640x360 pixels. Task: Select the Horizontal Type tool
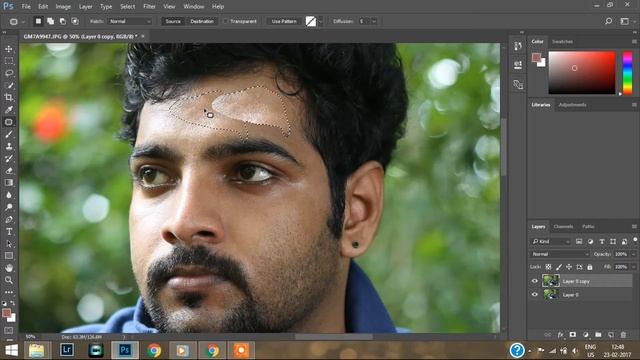click(9, 231)
